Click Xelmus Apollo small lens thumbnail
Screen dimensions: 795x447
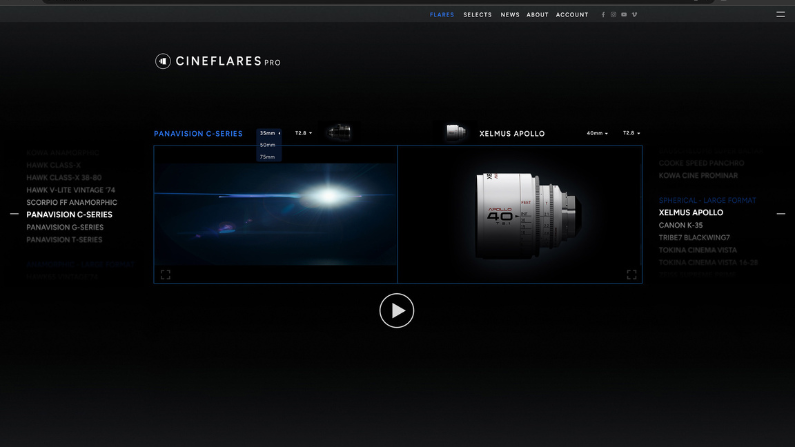[455, 132]
